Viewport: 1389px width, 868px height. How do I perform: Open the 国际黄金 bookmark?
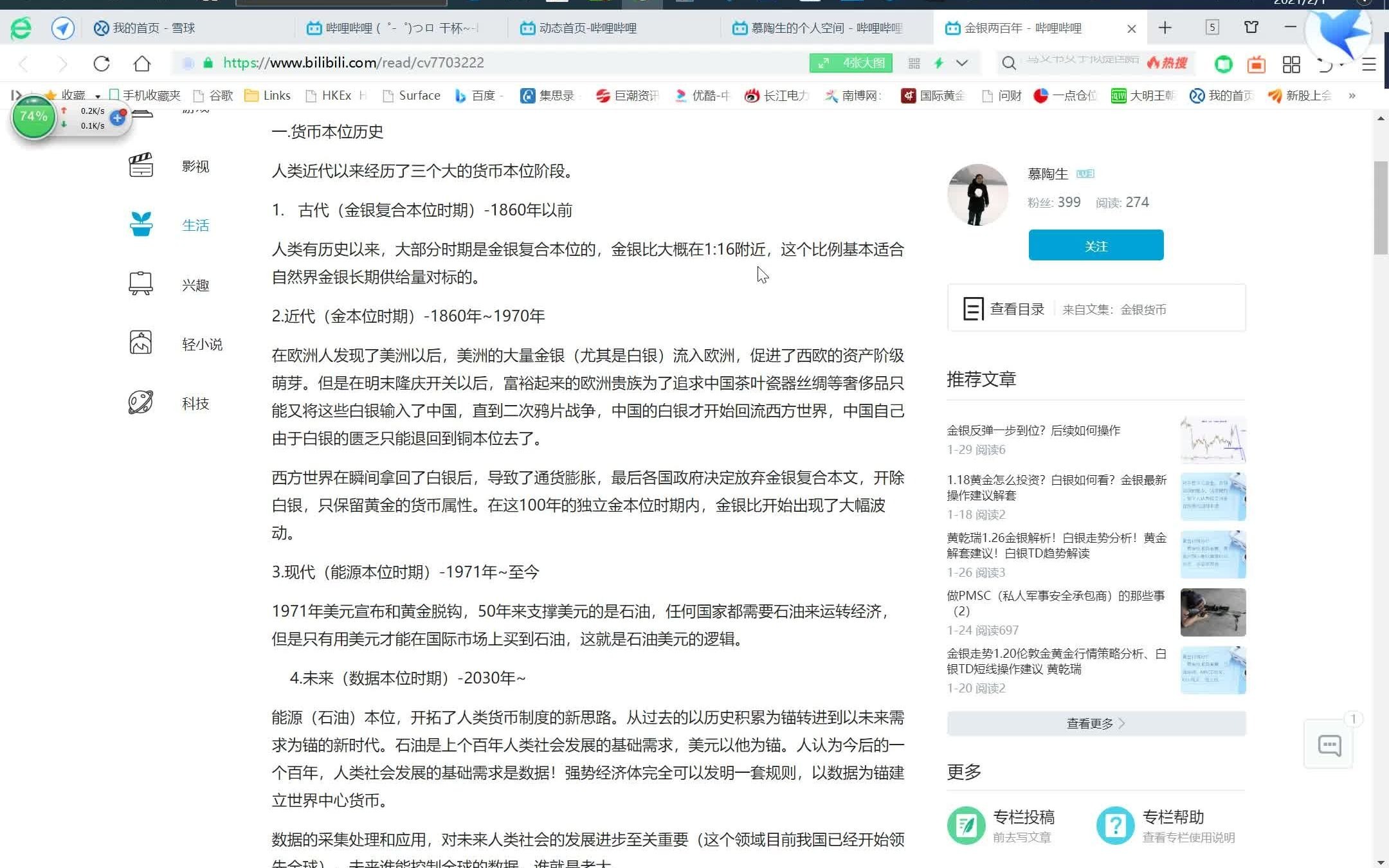[x=933, y=96]
